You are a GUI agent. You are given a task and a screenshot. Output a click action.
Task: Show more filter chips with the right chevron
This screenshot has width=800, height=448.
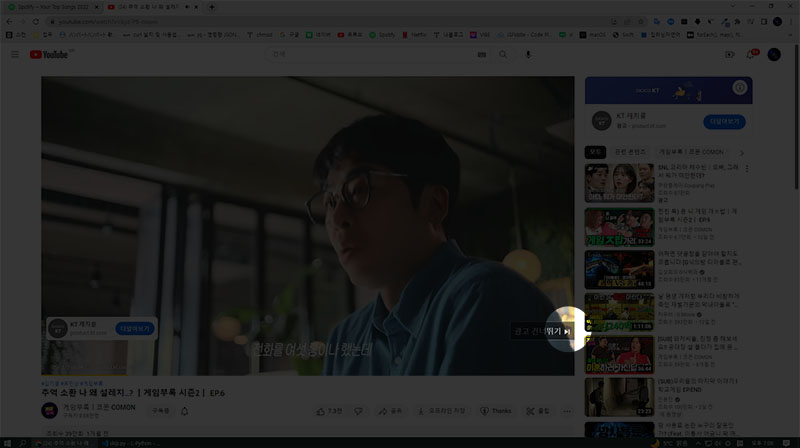(742, 153)
